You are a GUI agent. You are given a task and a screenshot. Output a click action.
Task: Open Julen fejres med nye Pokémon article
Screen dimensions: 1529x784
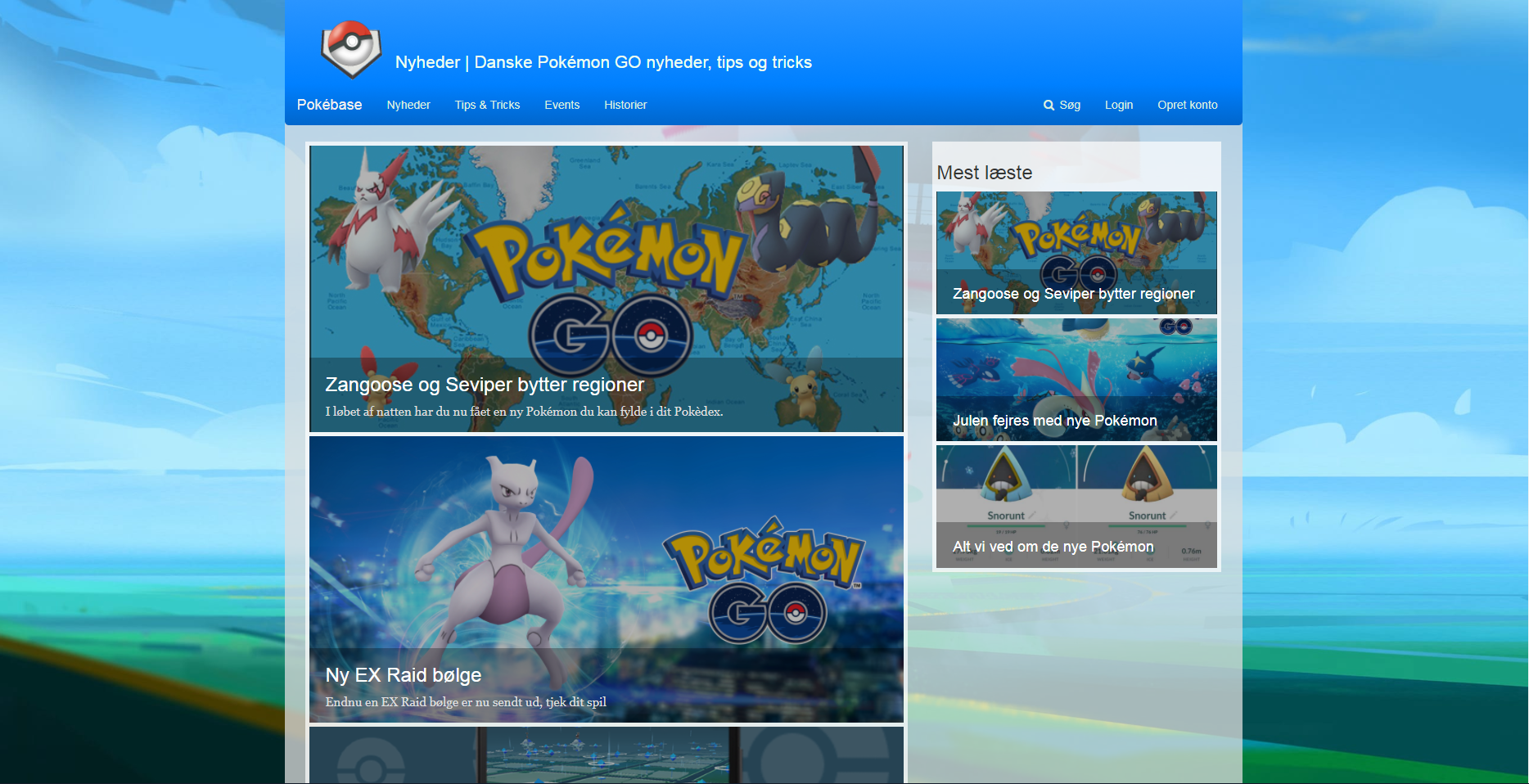1076,380
